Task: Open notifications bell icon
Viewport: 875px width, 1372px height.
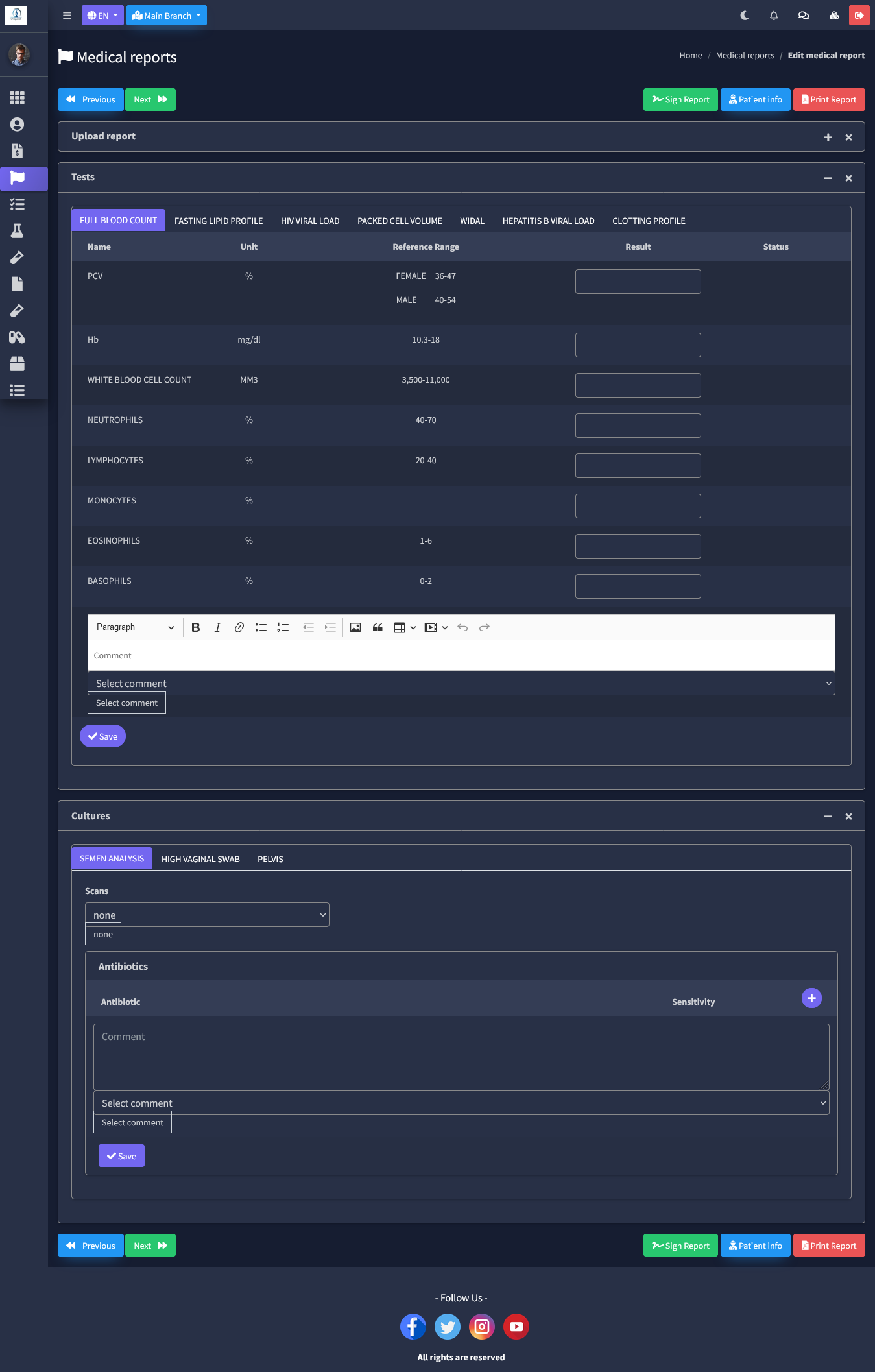Action: click(774, 16)
